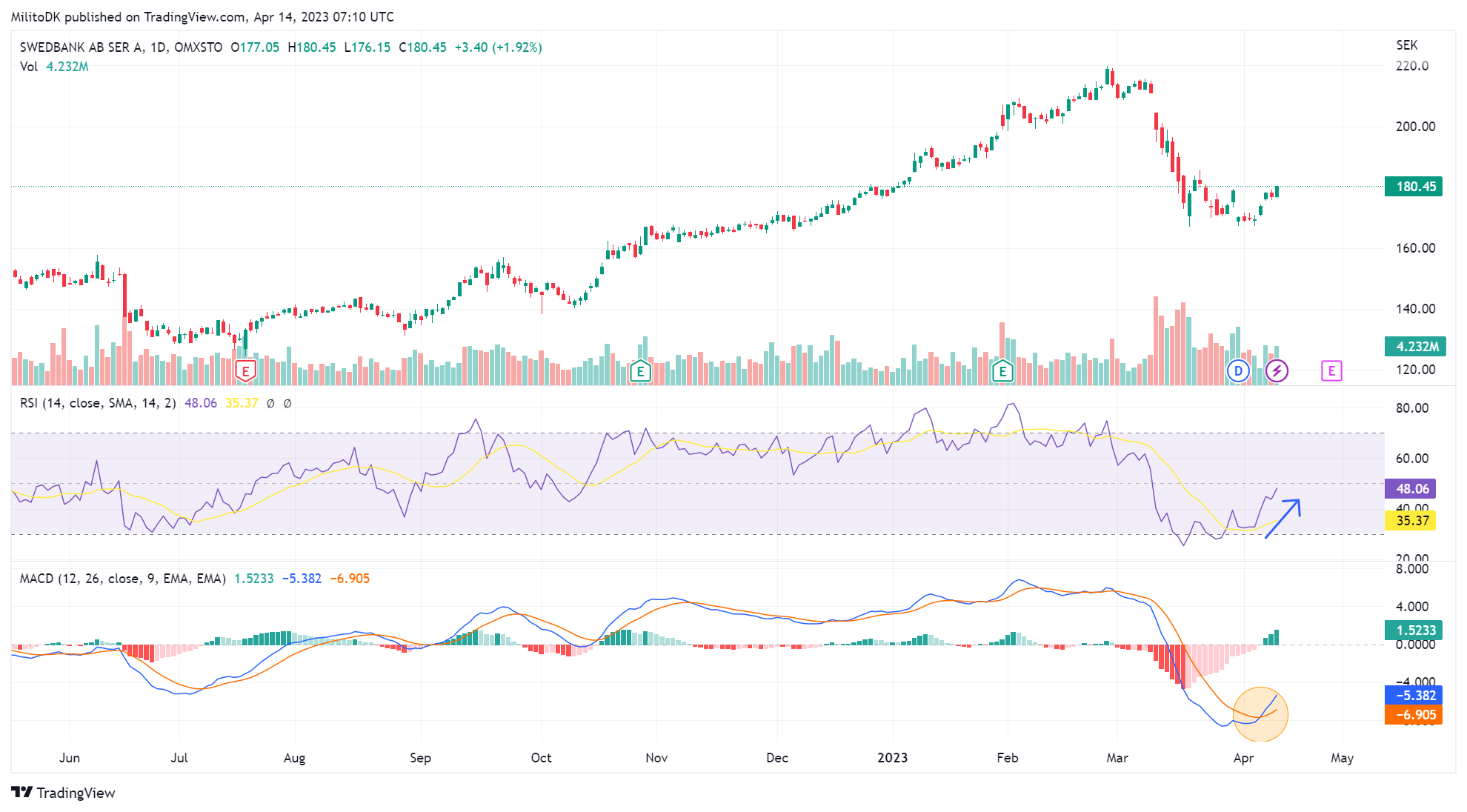This screenshot has height=812, width=1467.
Task: Click the yellow 35.37 value in RSI legend
Action: 242,403
